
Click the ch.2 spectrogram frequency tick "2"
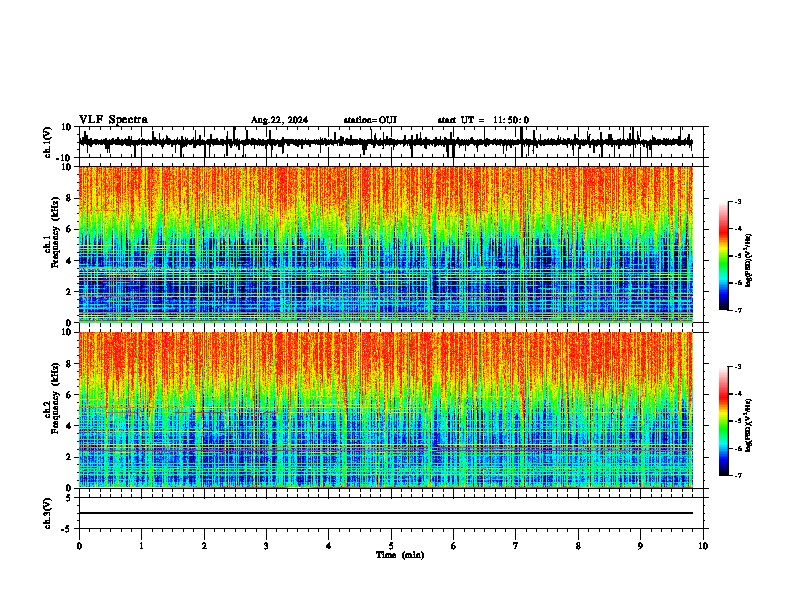coord(69,457)
